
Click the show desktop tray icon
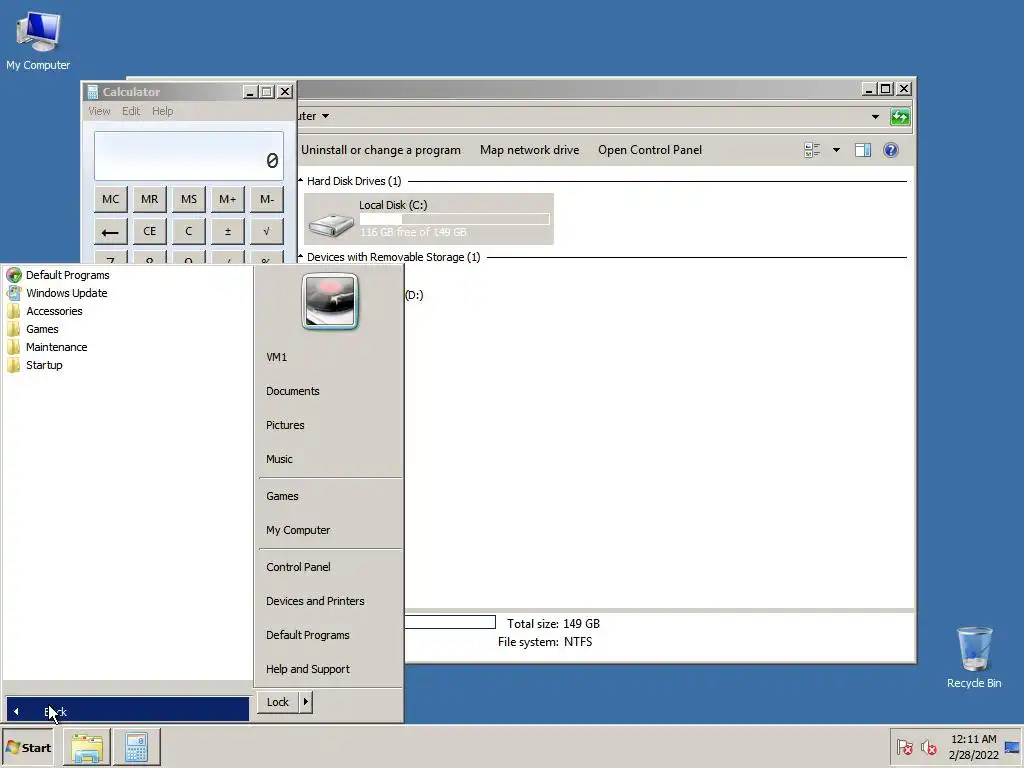[x=1012, y=747]
